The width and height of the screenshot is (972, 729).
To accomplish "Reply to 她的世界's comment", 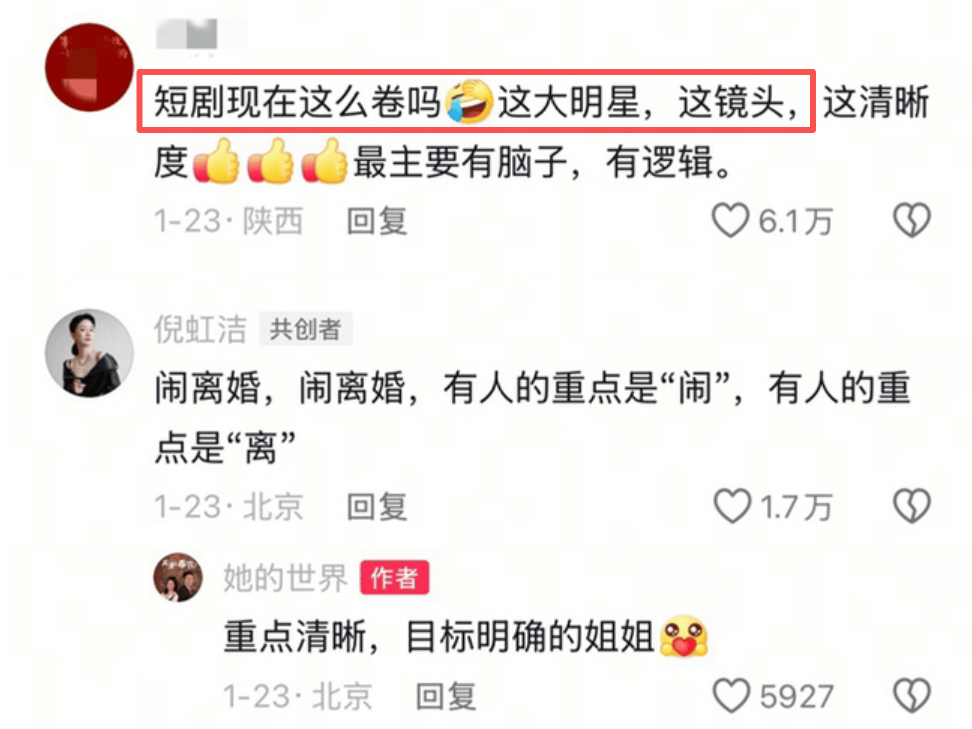I will (446, 696).
